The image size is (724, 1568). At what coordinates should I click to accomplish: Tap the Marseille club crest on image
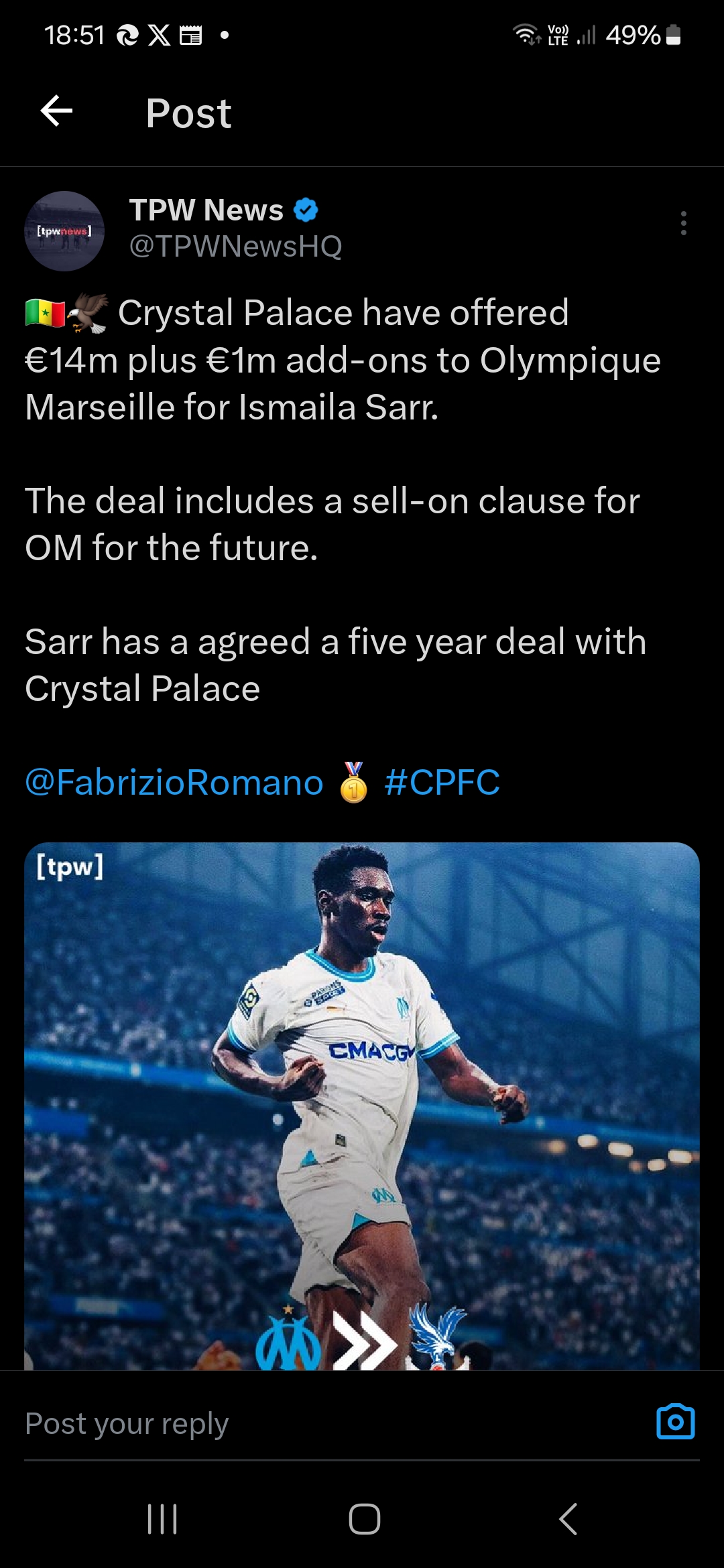point(288,1343)
